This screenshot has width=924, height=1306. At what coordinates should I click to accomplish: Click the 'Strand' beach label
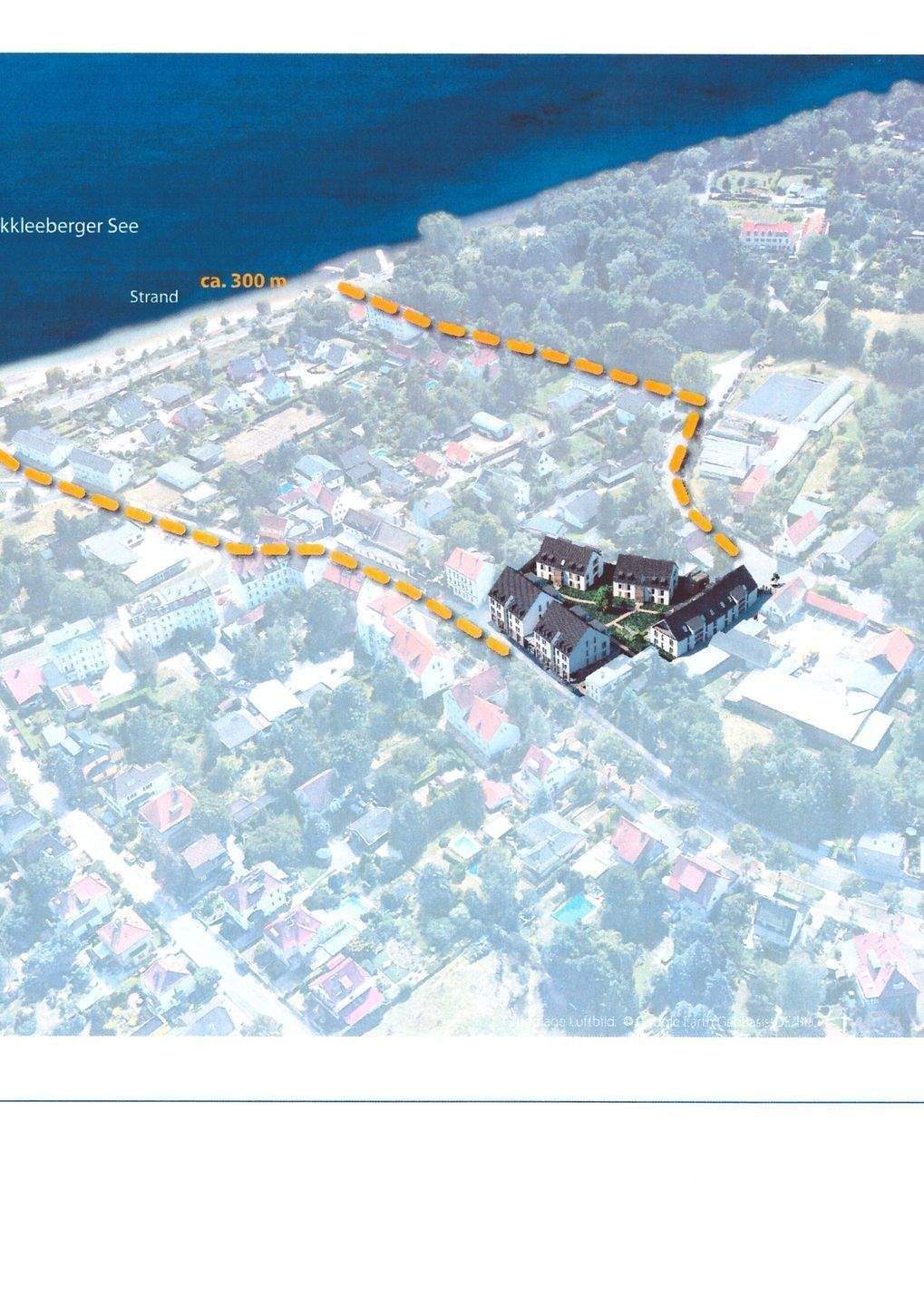coord(153,297)
